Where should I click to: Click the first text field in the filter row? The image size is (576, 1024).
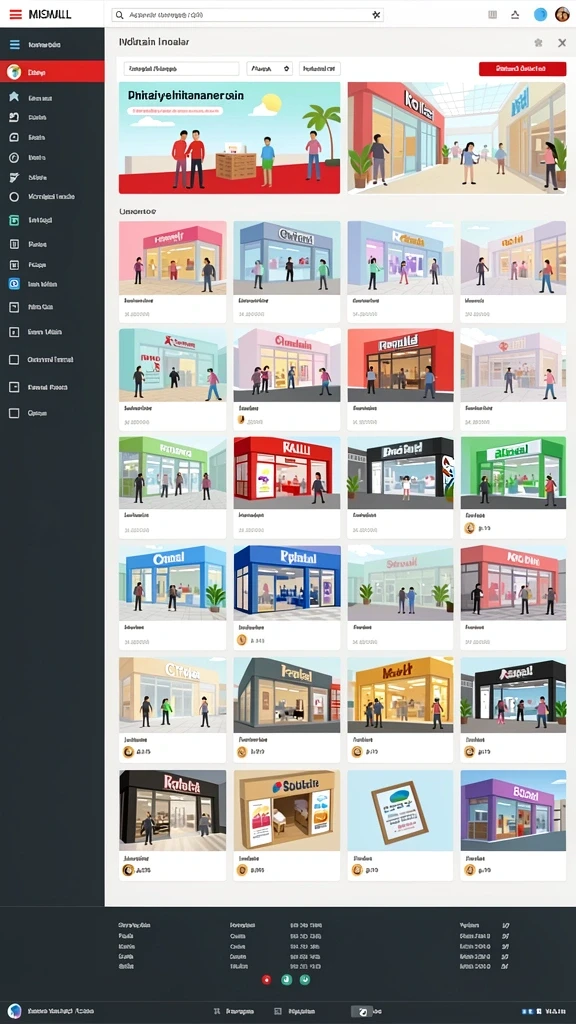pos(182,69)
